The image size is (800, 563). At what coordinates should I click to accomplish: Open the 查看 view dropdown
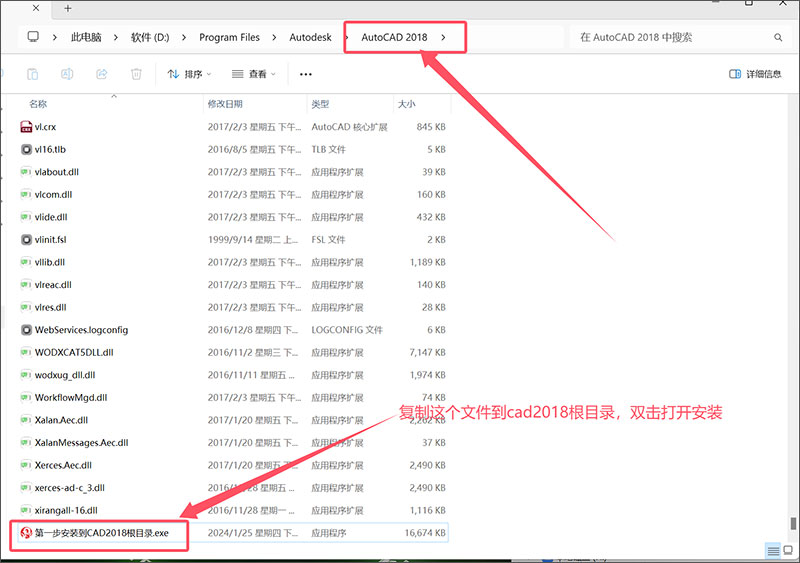(x=254, y=74)
